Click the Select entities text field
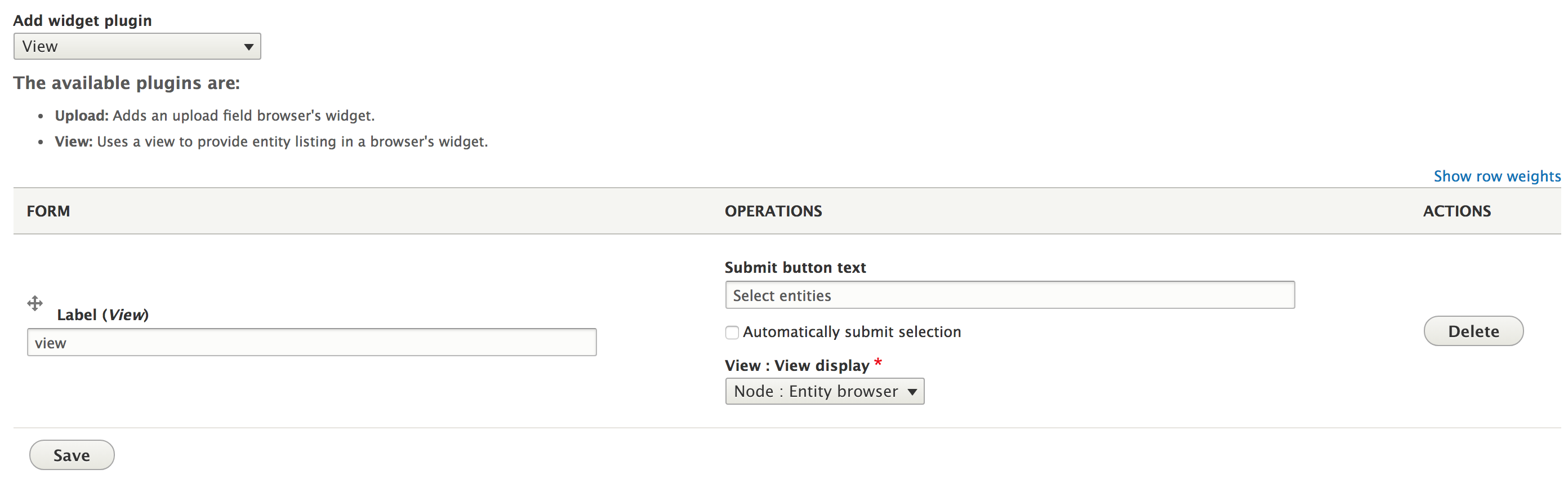1568x487 pixels. click(x=1009, y=295)
